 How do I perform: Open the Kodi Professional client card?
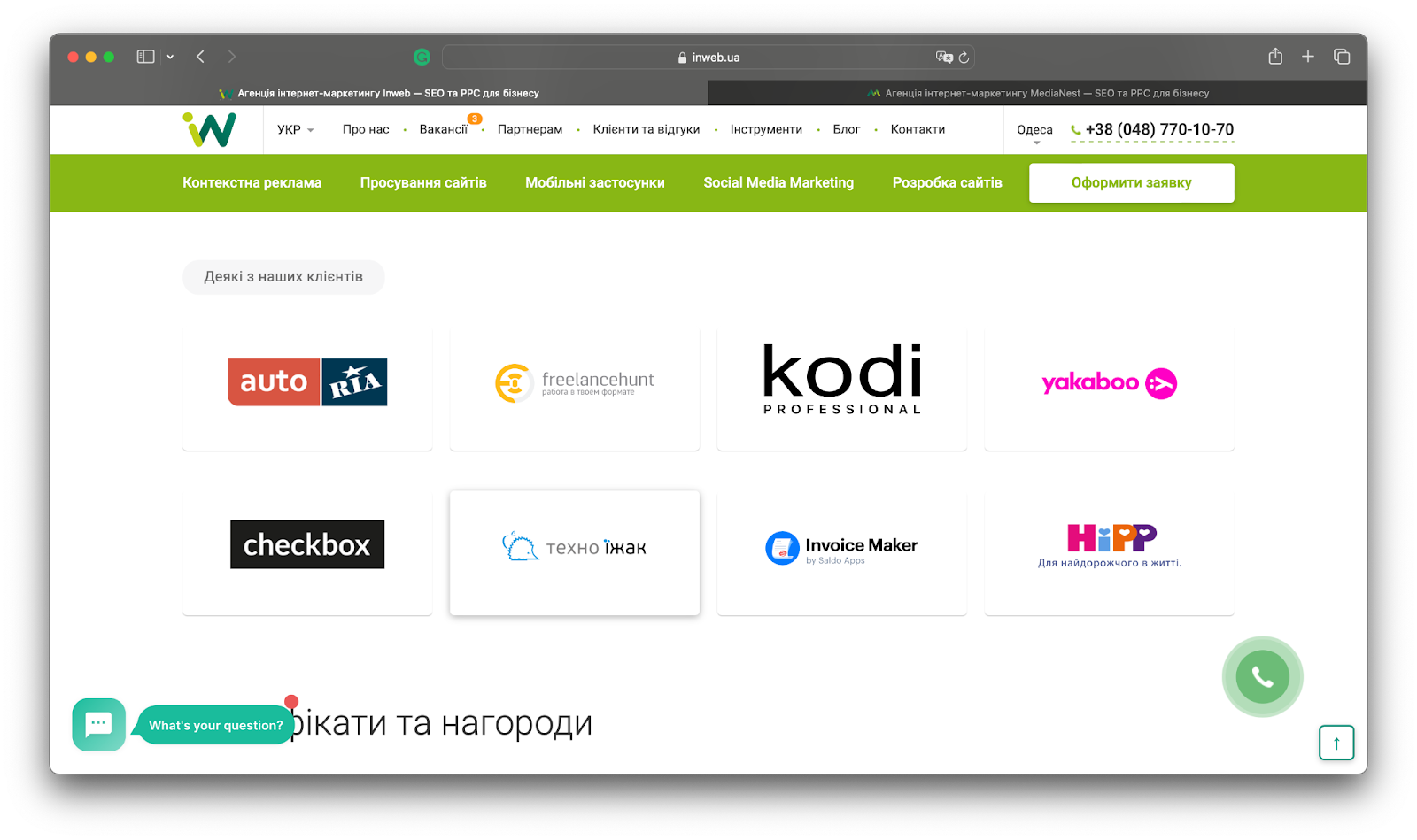coord(842,389)
